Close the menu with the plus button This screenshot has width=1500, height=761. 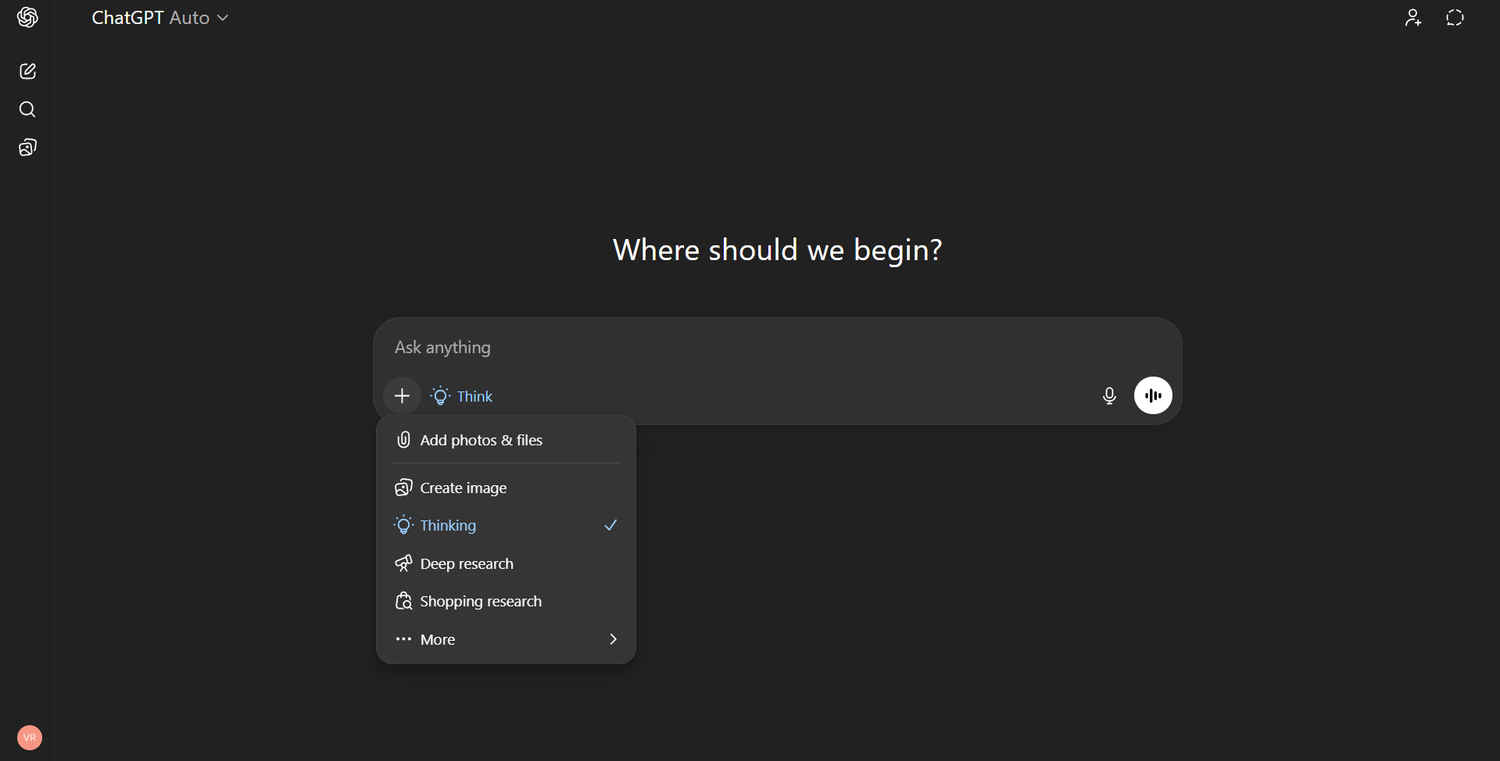point(402,396)
